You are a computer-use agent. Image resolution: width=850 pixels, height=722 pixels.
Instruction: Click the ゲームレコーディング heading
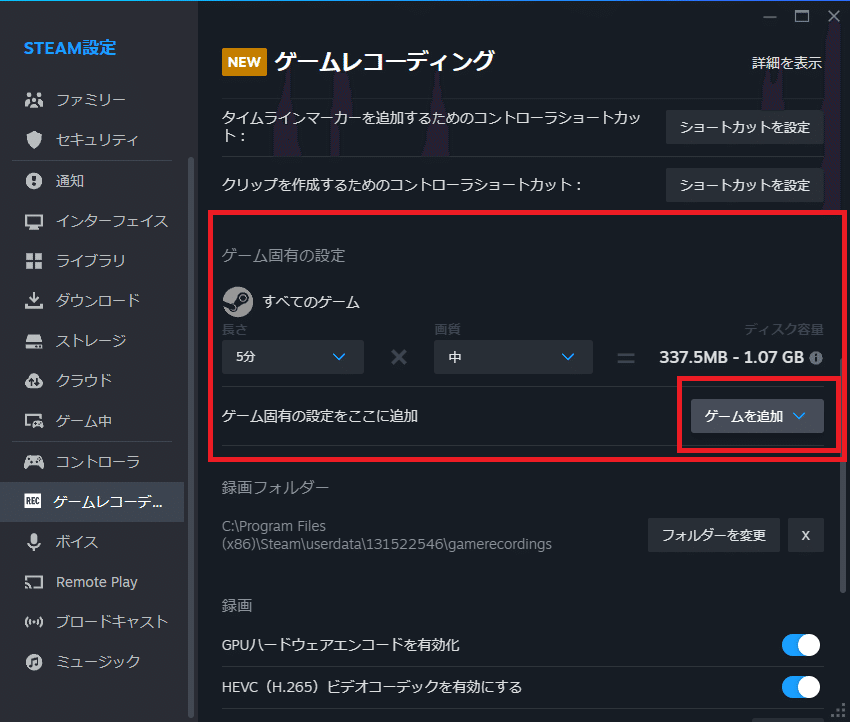pos(384,62)
